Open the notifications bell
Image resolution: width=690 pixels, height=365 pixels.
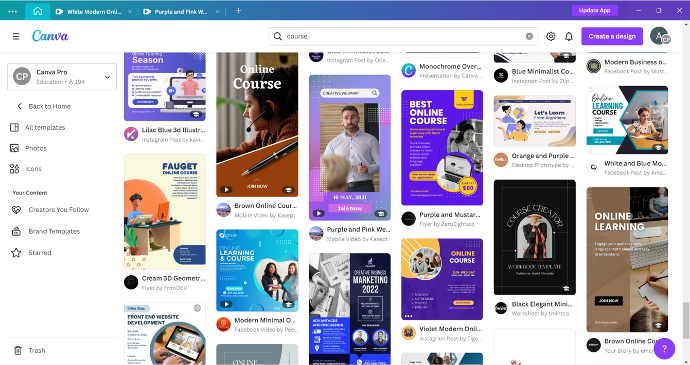click(x=569, y=36)
